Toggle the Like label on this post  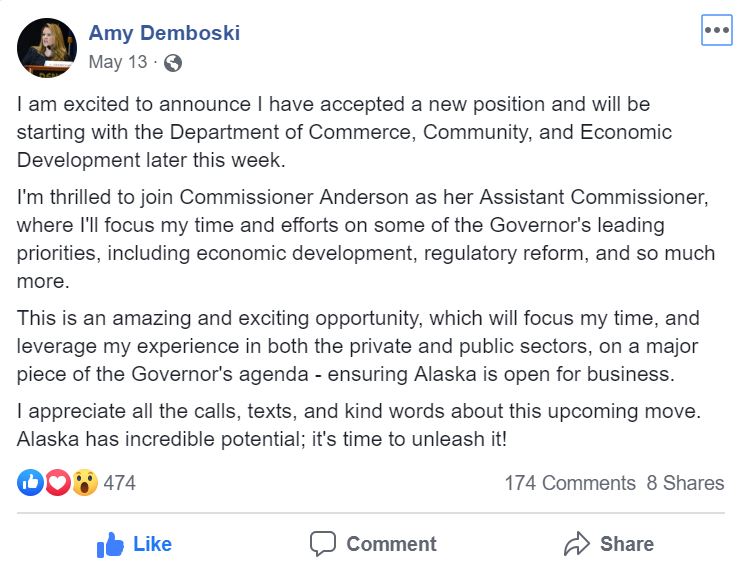(152, 544)
